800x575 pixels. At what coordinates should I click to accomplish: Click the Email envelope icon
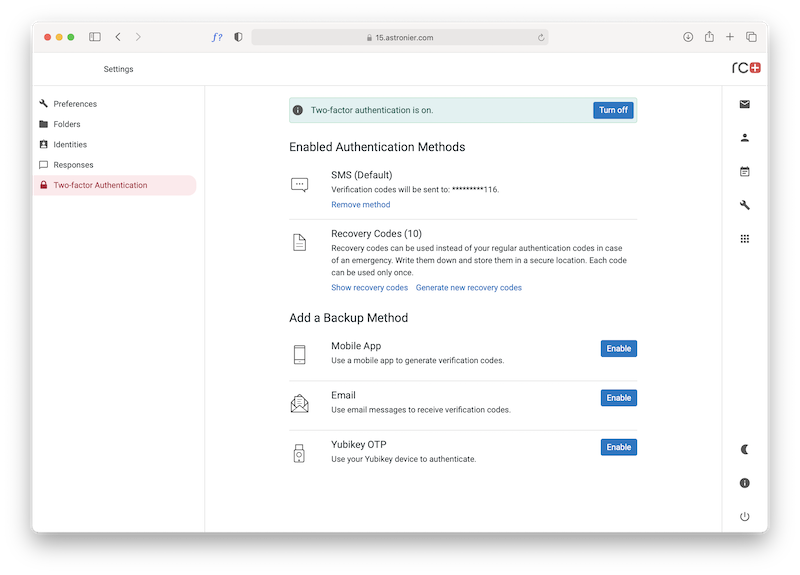pyautogui.click(x=299, y=404)
